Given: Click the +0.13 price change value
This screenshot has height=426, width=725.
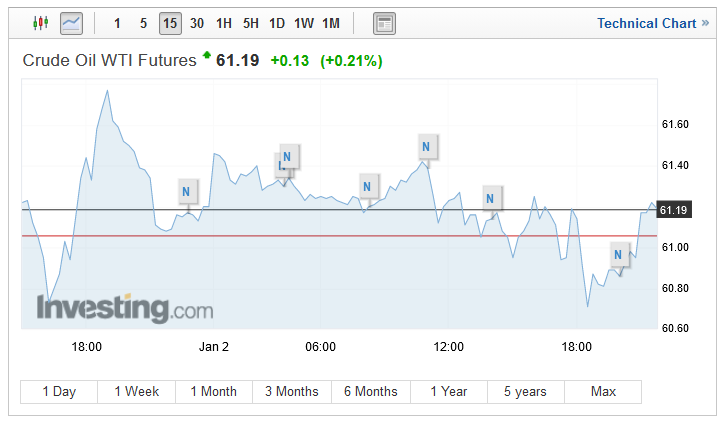Looking at the screenshot, I should [290, 61].
